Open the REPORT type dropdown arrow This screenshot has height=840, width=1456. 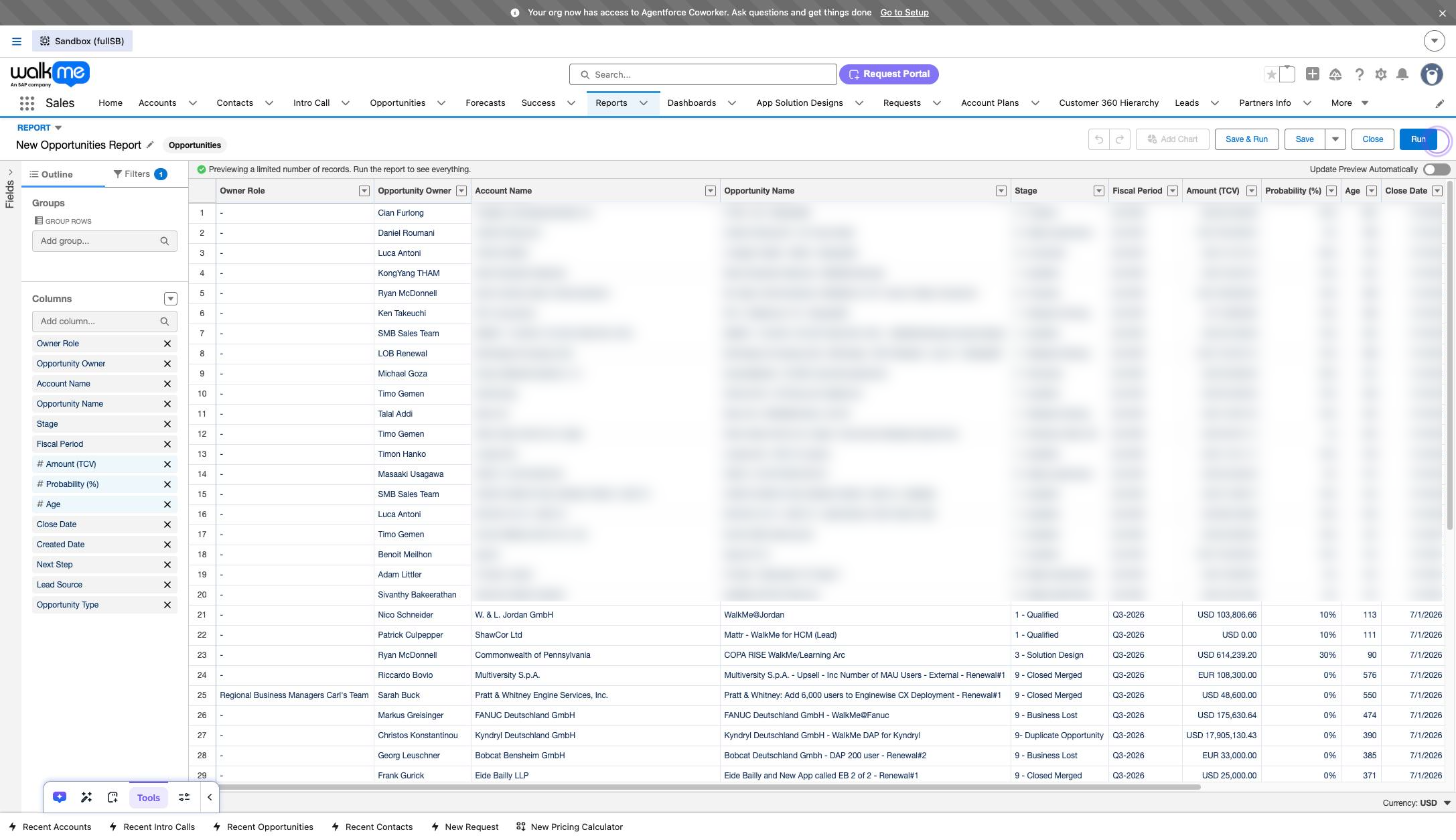58,128
